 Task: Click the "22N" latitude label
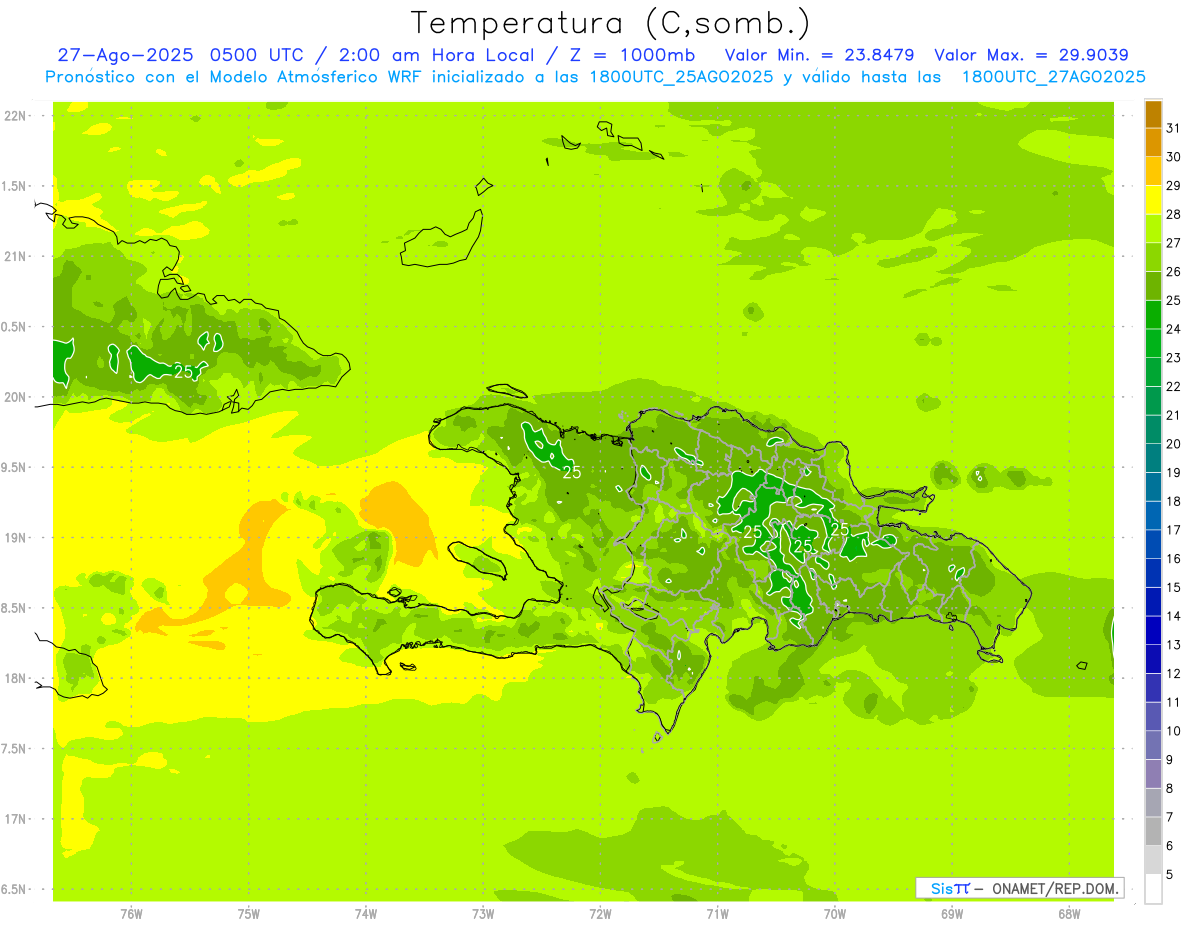coord(16,116)
